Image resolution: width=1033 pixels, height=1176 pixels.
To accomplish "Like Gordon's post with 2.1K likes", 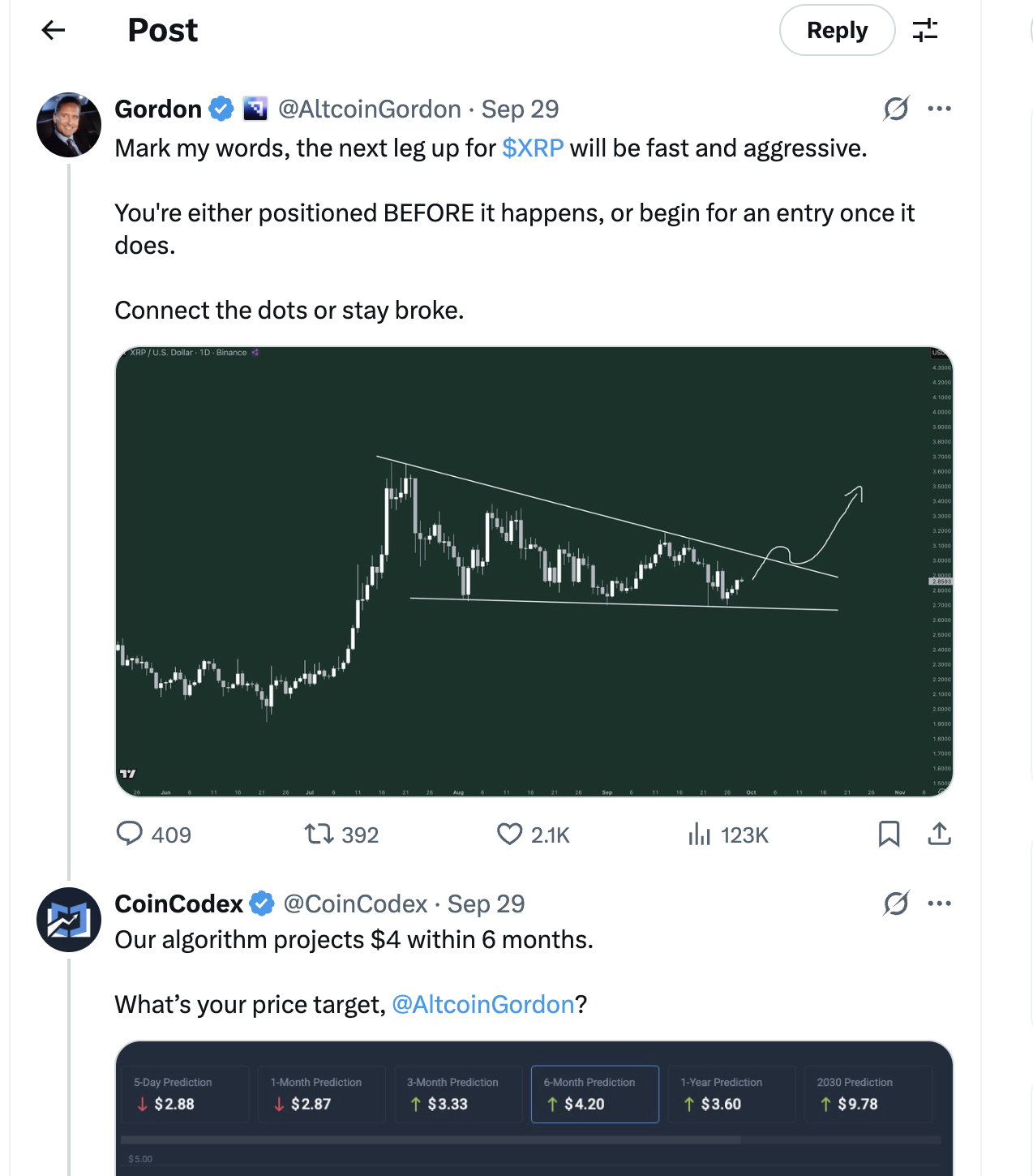I will (509, 834).
